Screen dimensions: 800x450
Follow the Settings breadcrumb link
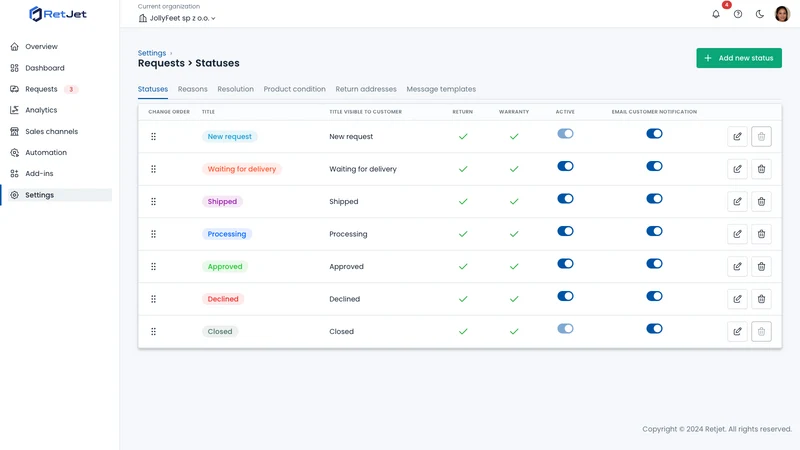[152, 53]
